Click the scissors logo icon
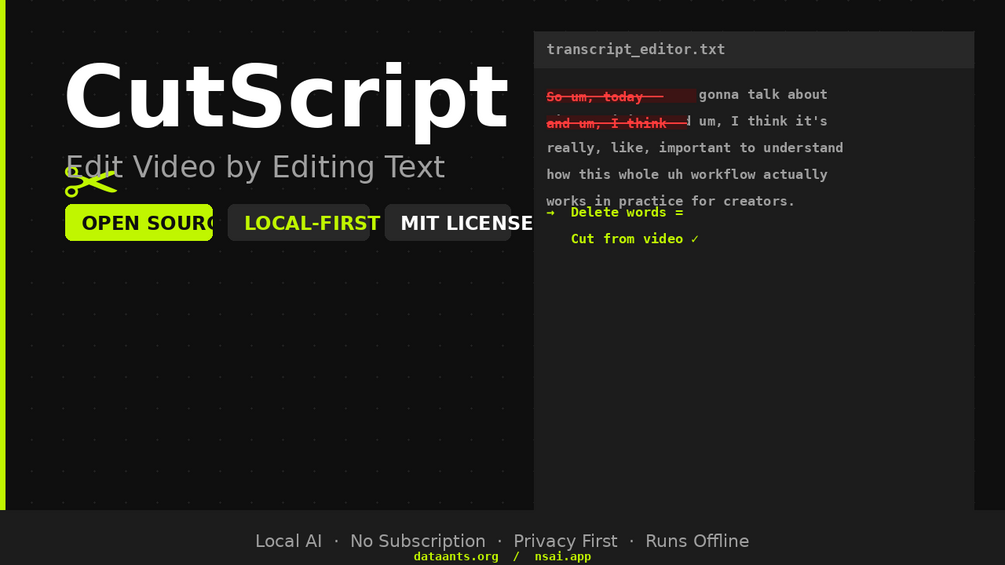 tap(91, 182)
